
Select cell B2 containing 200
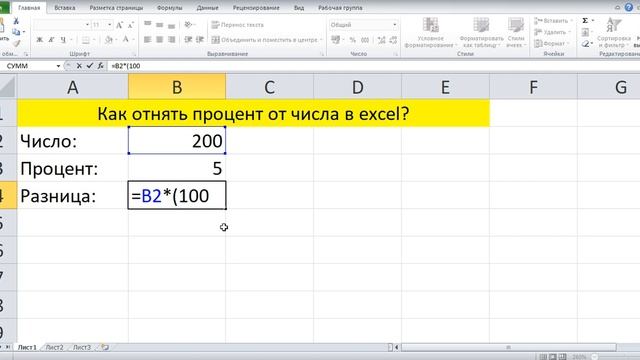coord(177,140)
